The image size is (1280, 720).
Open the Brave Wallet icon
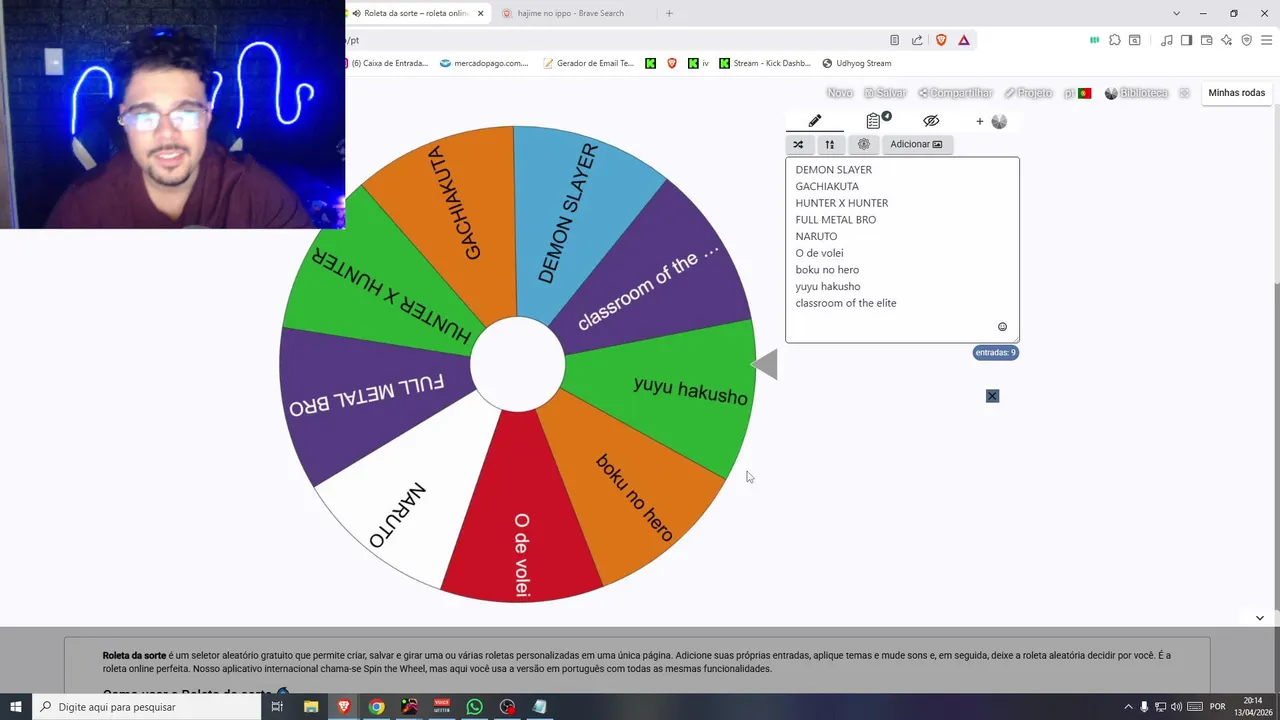tap(1206, 40)
